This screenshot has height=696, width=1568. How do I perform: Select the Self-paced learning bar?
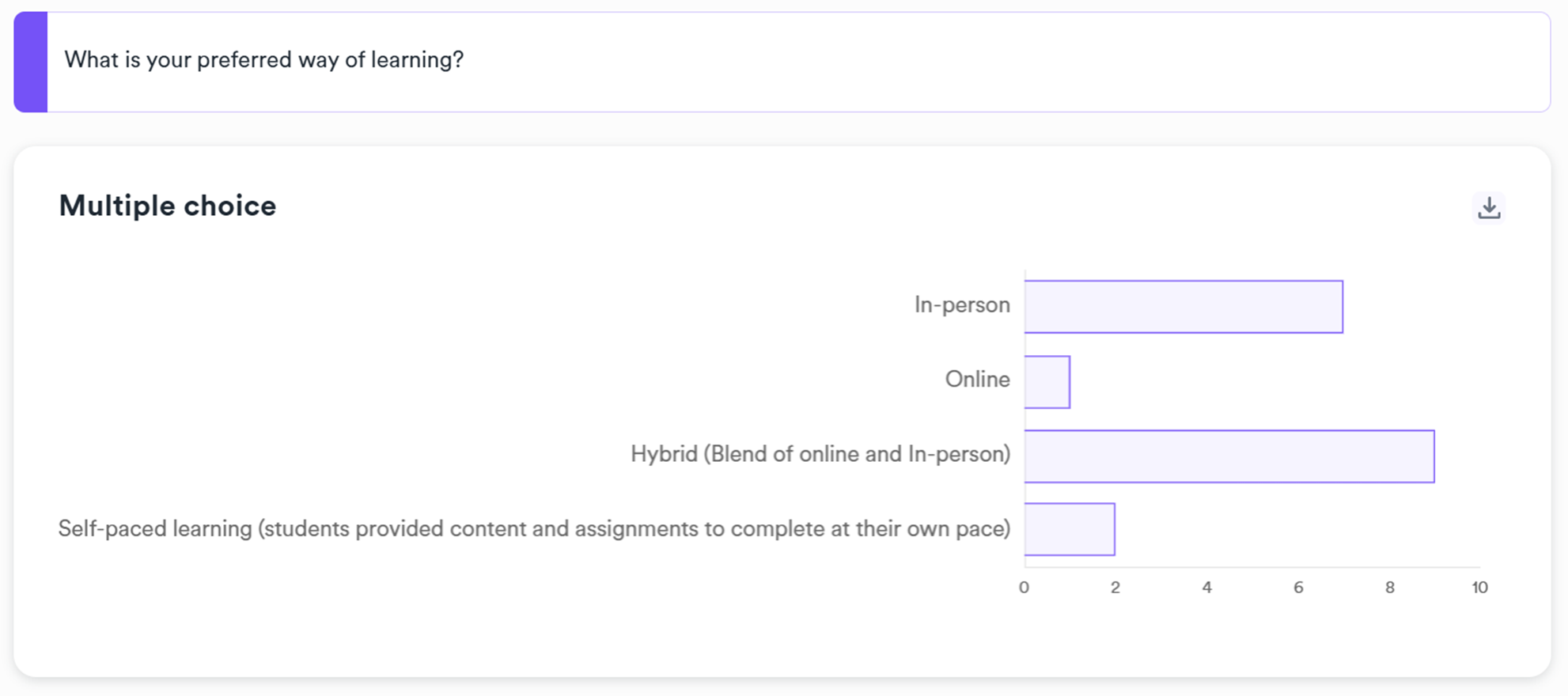(x=1069, y=529)
